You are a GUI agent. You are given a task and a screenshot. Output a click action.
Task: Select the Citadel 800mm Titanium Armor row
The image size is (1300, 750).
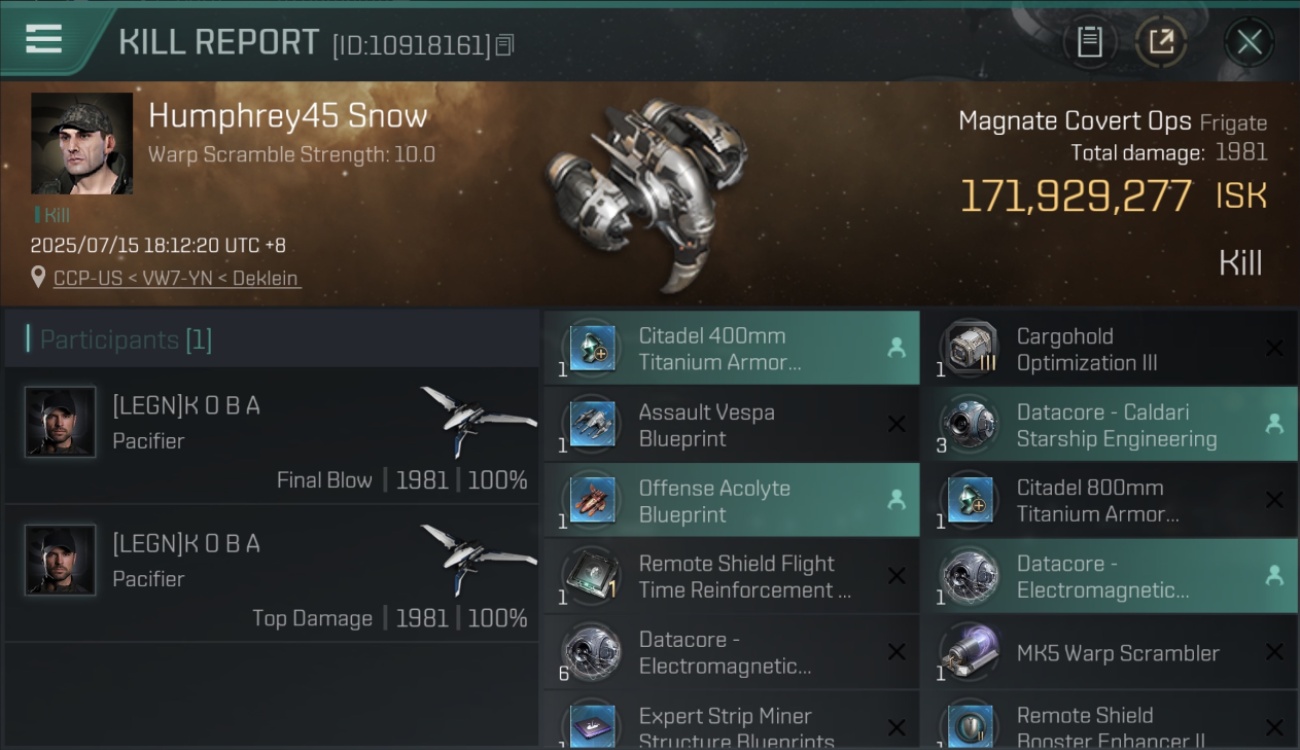coord(1109,500)
